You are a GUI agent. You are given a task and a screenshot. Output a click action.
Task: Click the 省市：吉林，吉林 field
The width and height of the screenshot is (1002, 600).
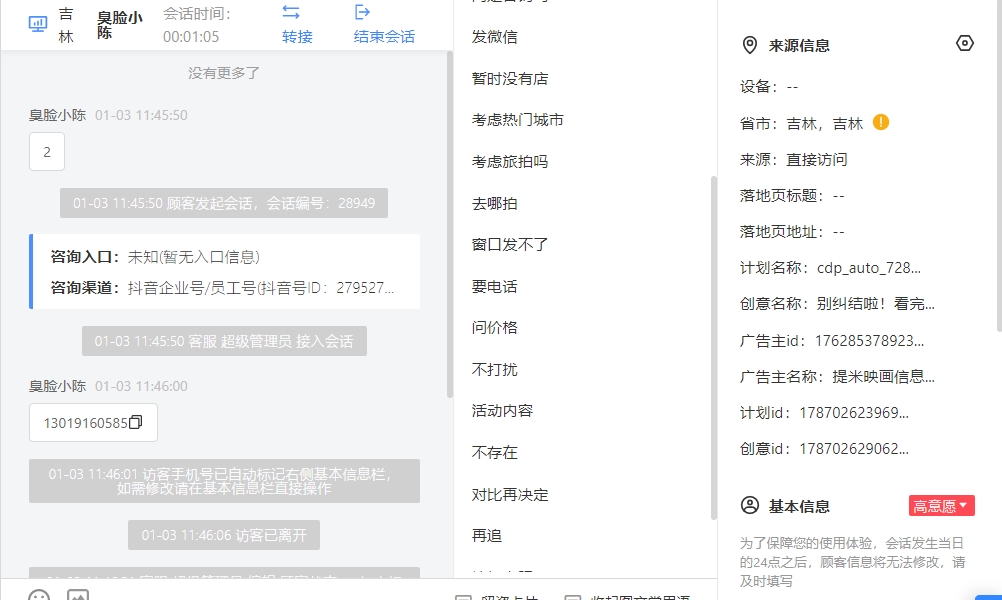click(x=801, y=124)
